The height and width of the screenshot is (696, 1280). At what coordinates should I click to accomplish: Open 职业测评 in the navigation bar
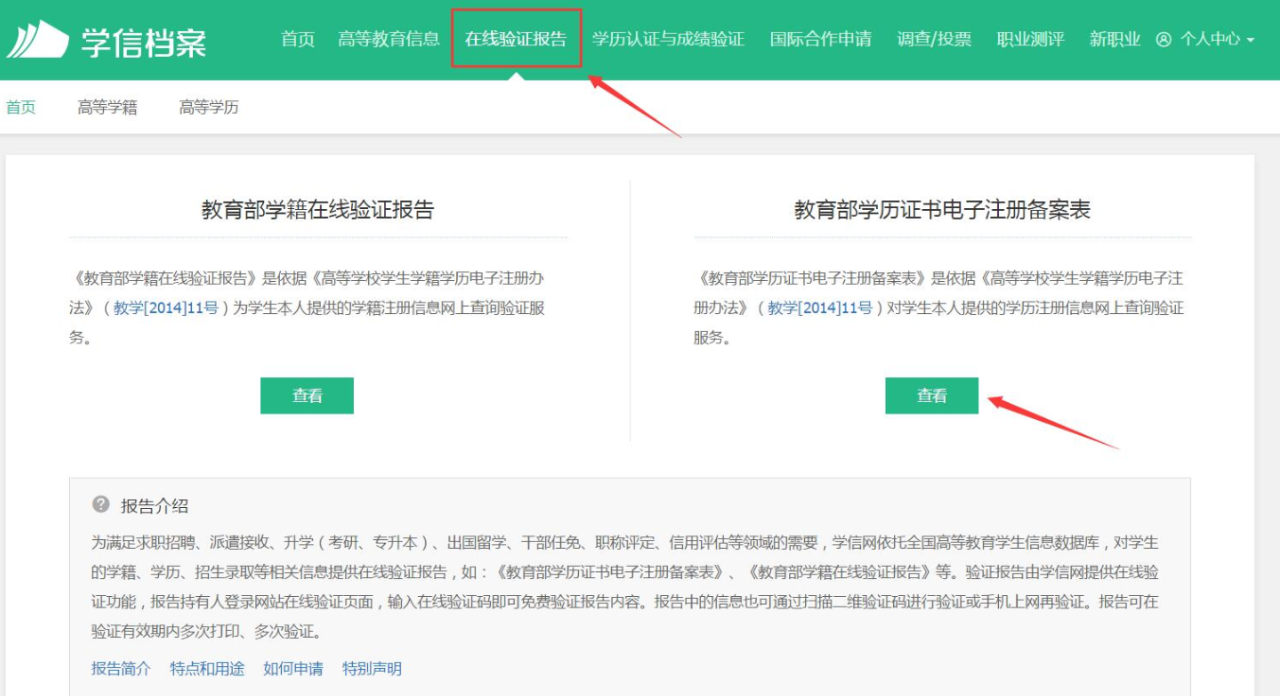(x=1031, y=39)
